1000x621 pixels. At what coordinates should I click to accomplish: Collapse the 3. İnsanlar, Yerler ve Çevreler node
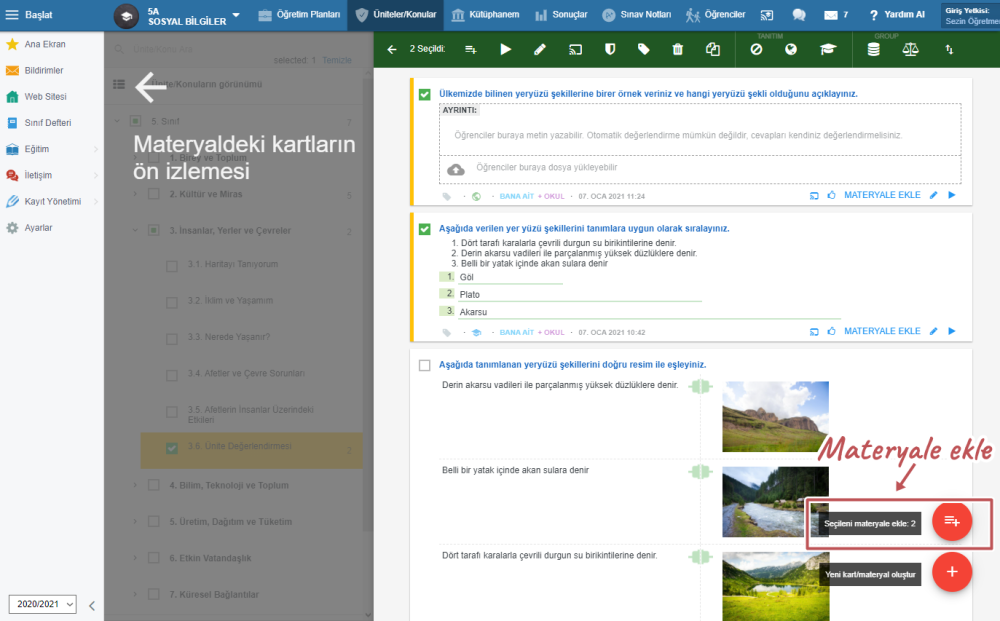[135, 230]
